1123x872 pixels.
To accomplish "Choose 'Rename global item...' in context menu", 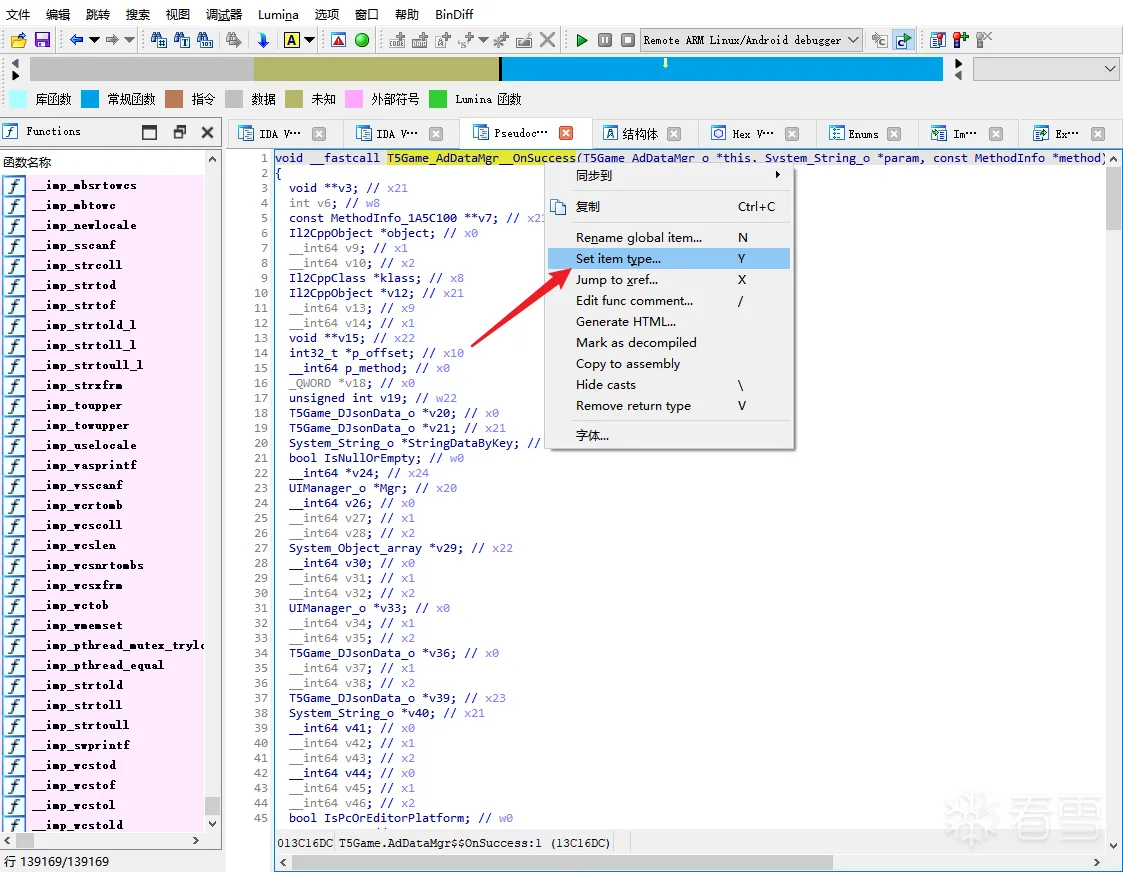I will (x=638, y=238).
